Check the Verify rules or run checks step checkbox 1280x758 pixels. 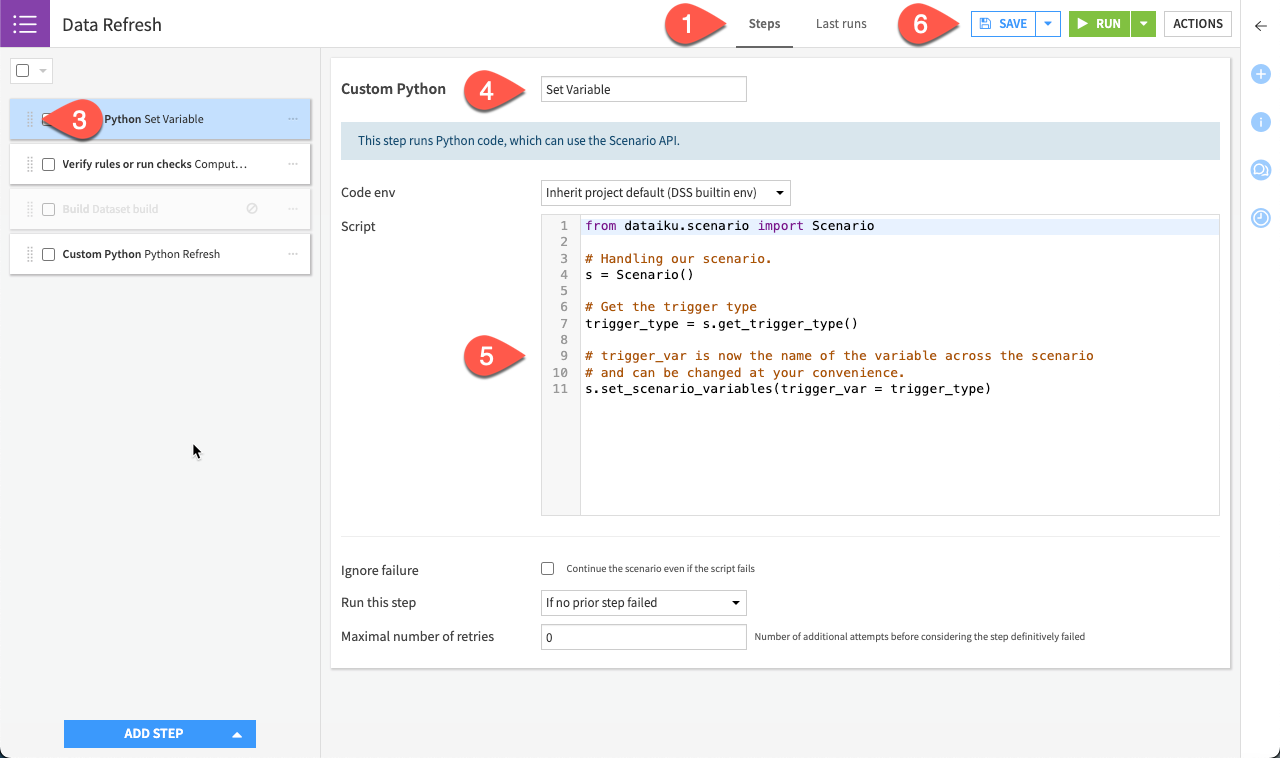(48, 163)
